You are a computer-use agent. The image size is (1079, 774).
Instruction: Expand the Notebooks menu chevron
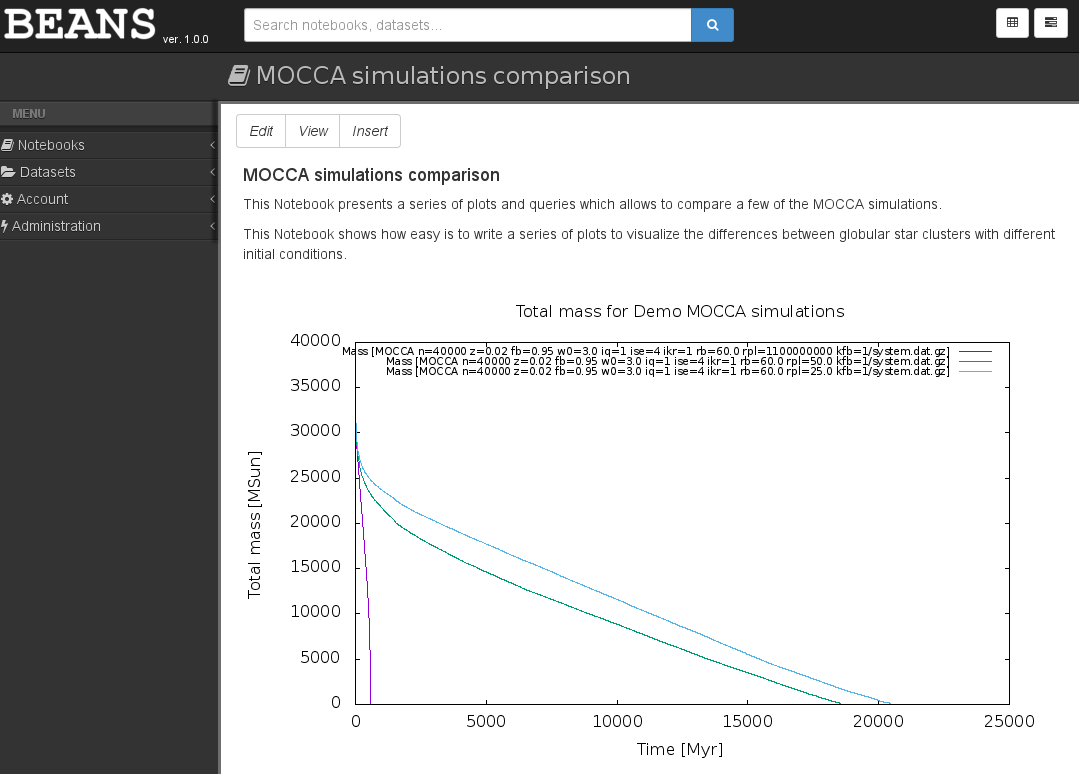click(212, 146)
